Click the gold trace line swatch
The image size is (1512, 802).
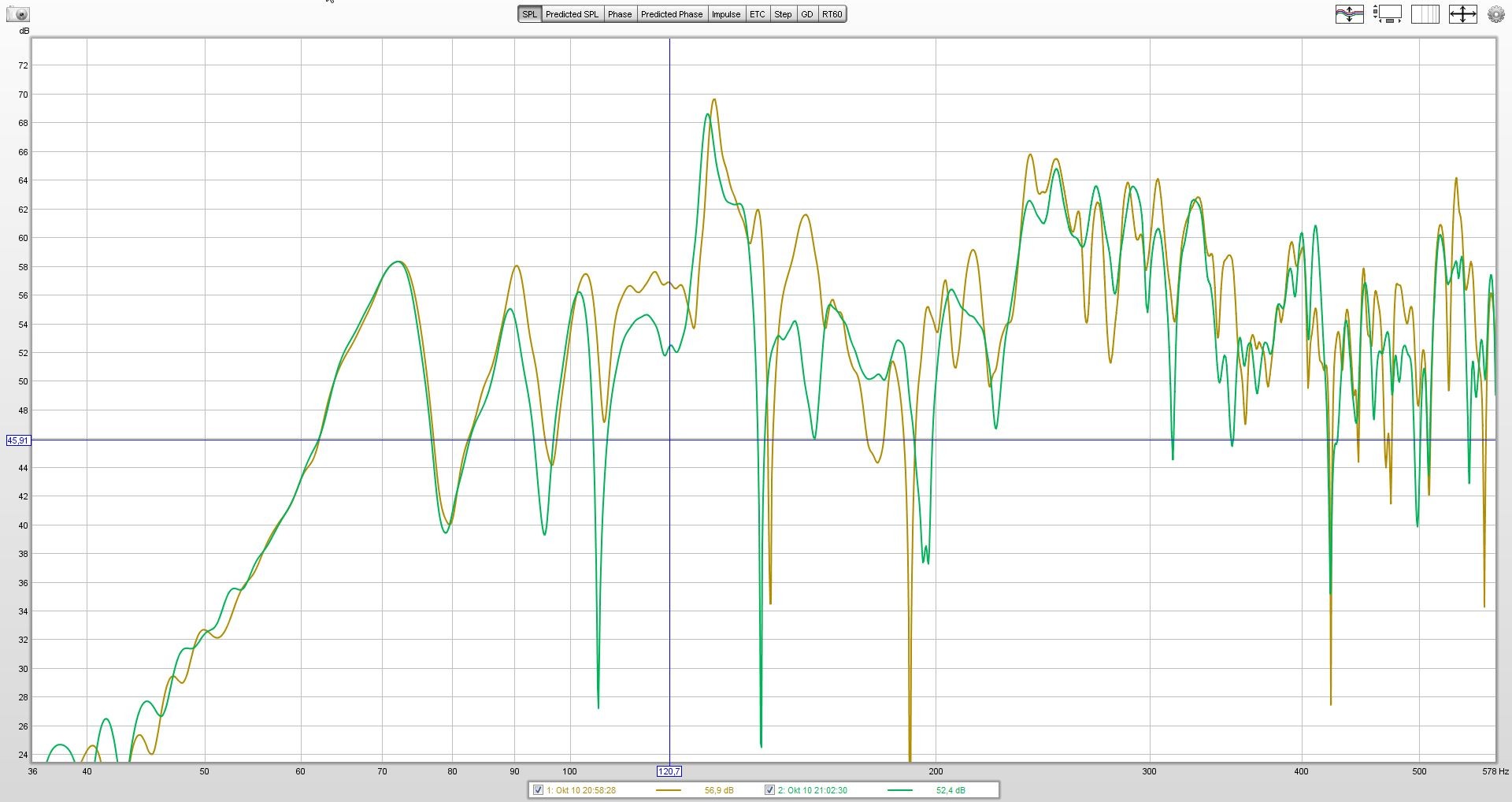tap(669, 790)
